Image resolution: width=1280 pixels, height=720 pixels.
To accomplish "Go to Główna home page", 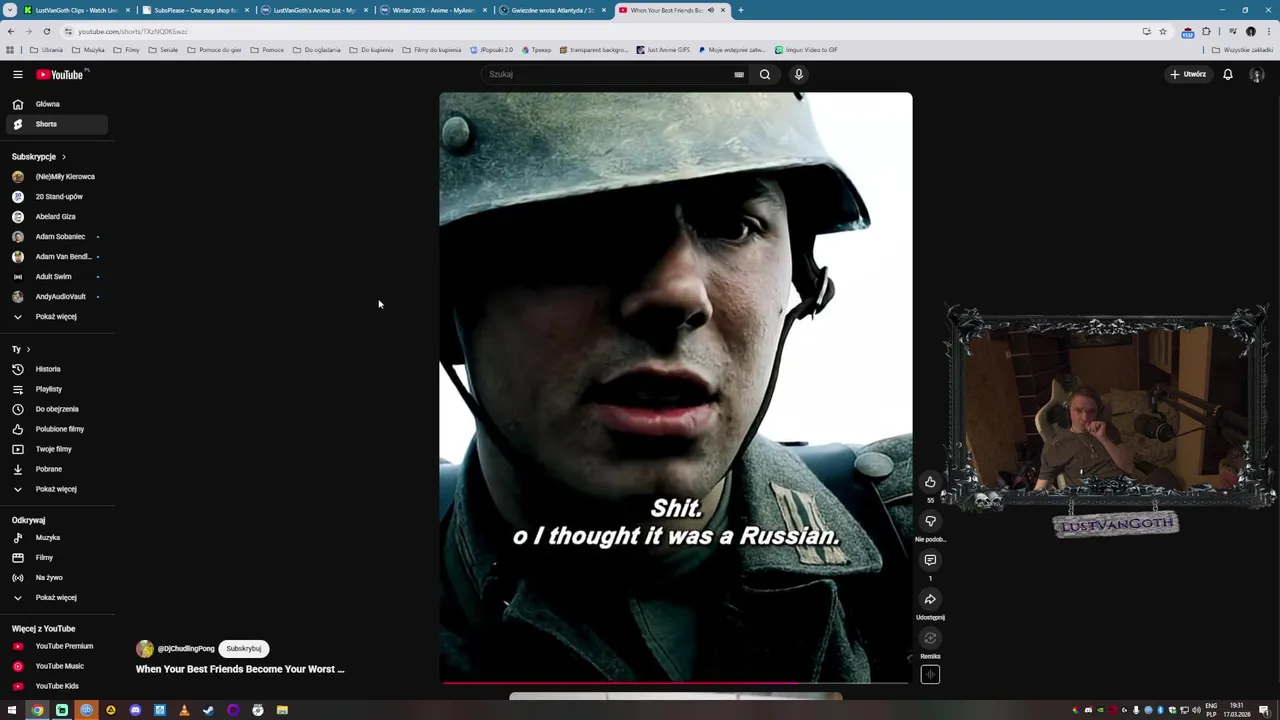I will [x=55, y=104].
